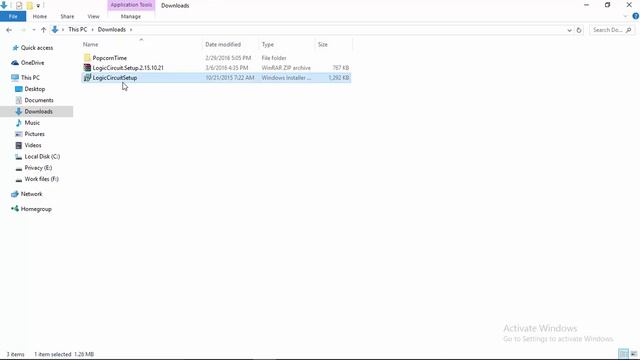640x360 pixels.
Task: Click the search magnifier icon
Action: (x=629, y=30)
